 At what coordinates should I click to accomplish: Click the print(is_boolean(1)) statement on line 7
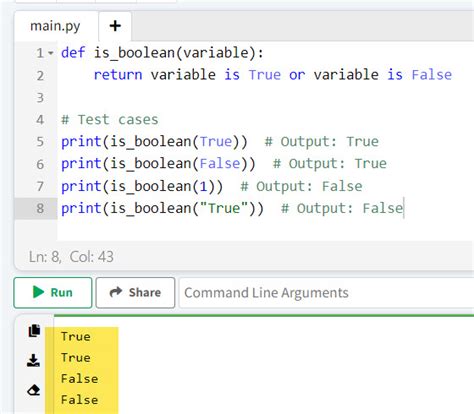(x=142, y=186)
